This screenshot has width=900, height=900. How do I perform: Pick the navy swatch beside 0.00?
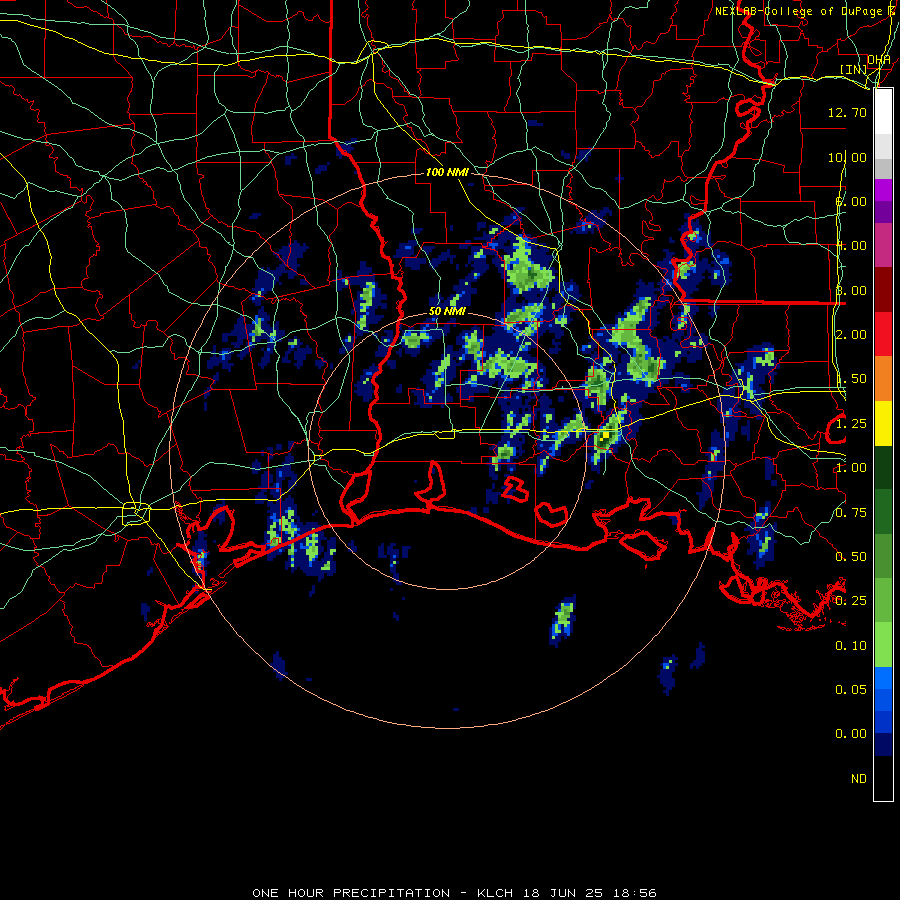coord(883,745)
